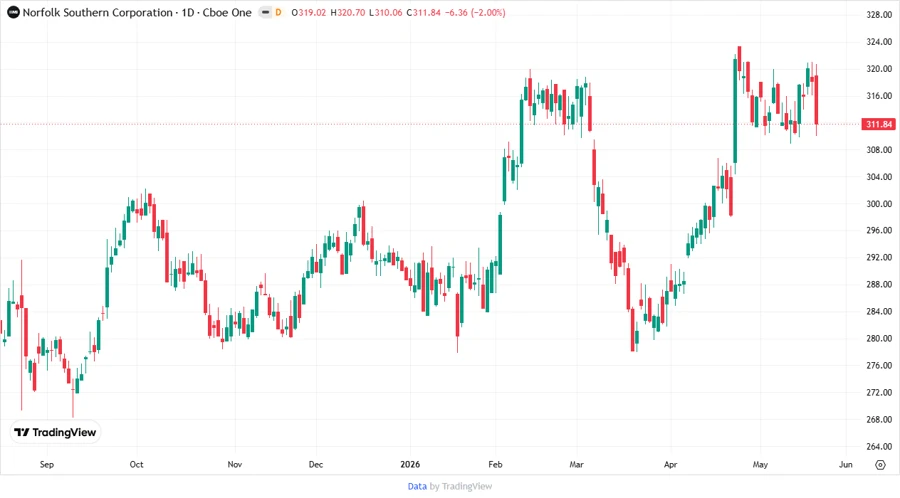Click the Nov label on time axis

[235, 464]
